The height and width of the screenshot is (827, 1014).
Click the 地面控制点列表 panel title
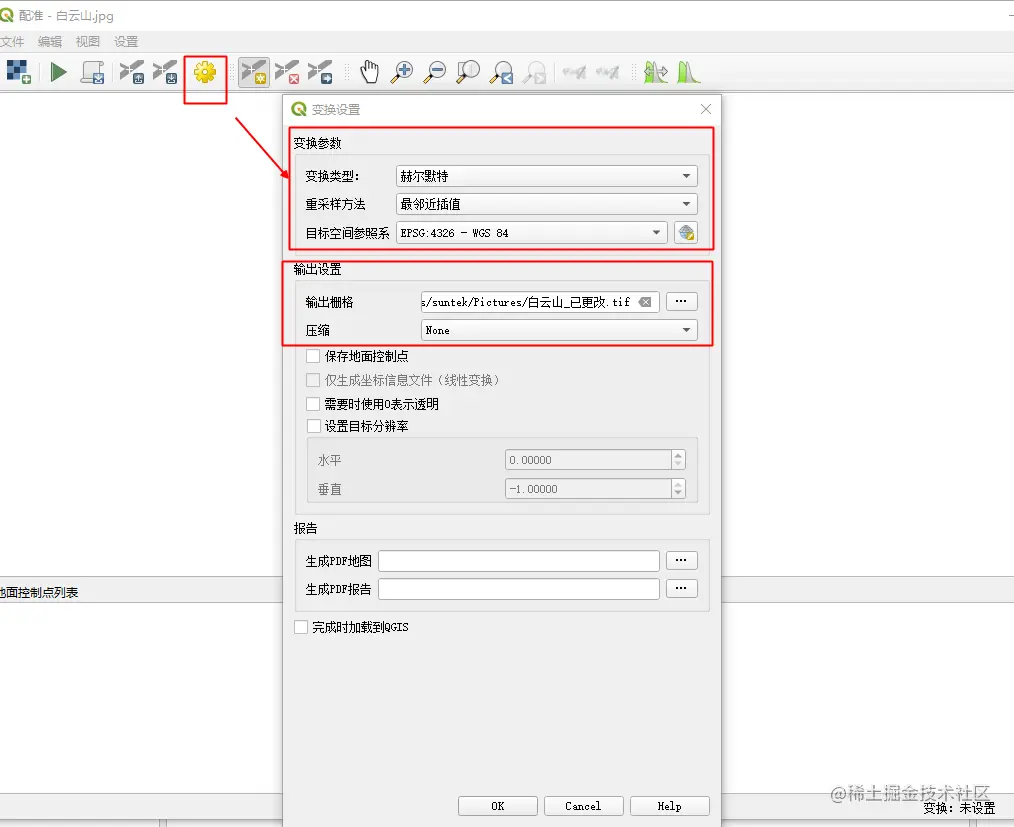point(39,592)
